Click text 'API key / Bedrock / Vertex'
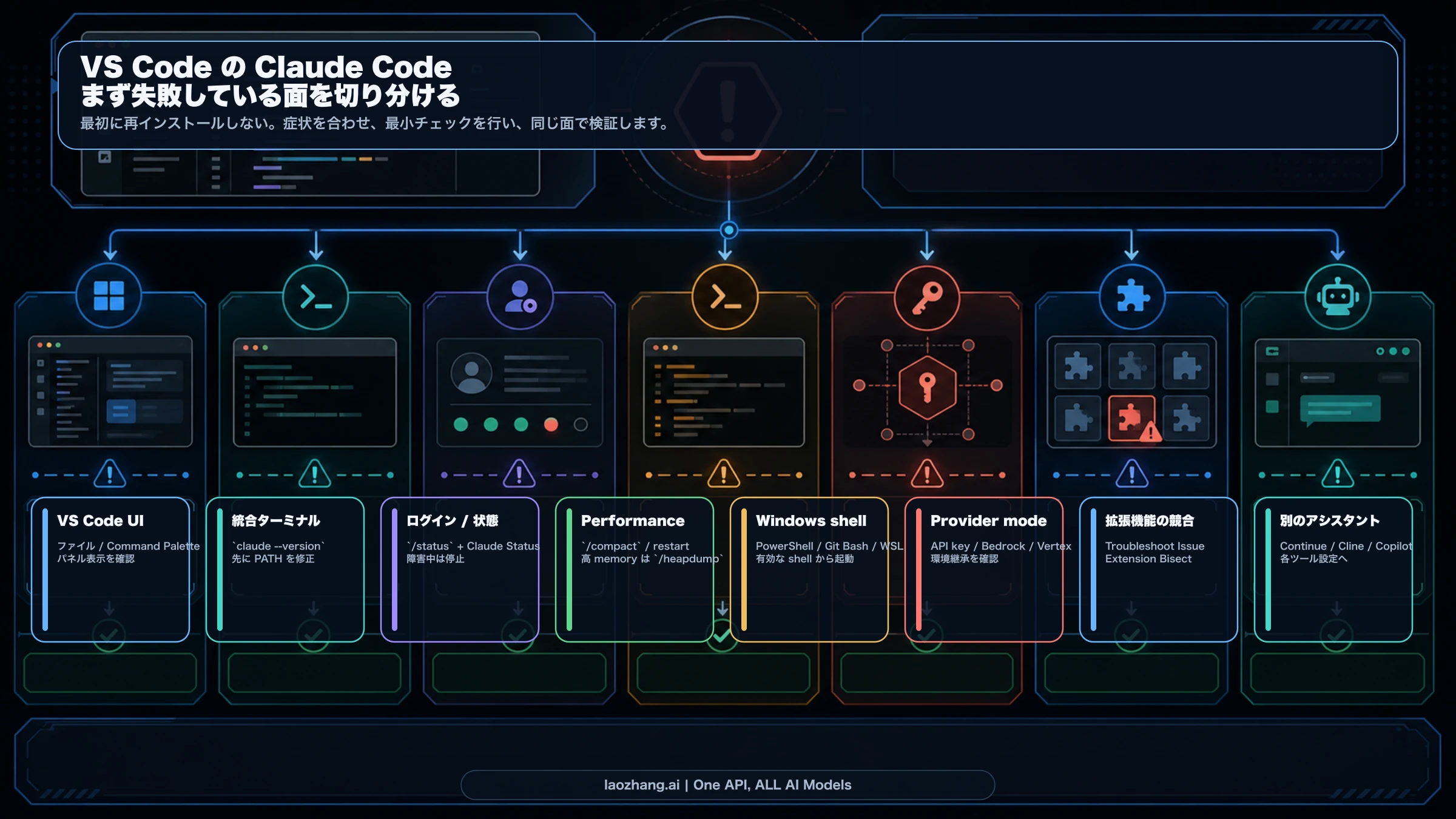 1001,546
